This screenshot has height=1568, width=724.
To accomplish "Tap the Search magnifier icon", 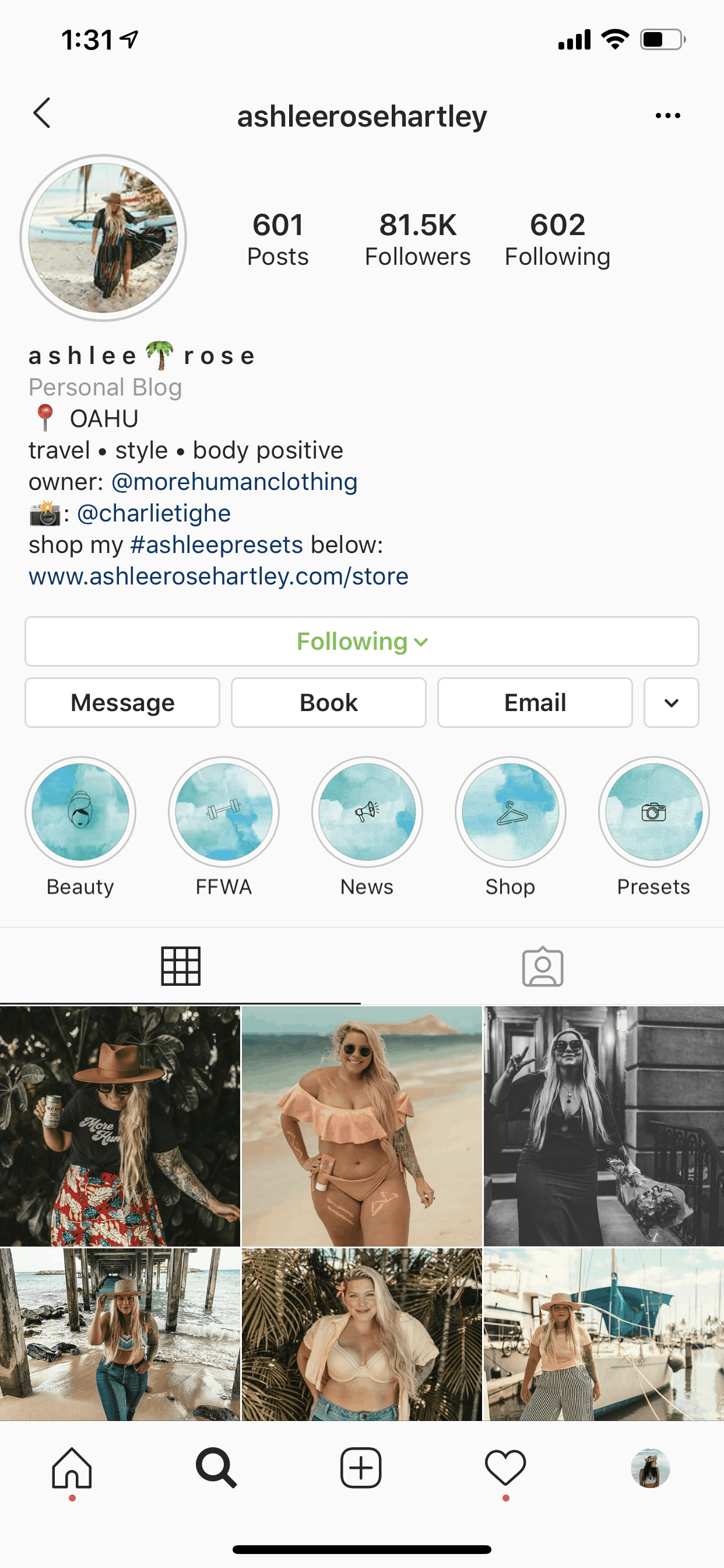I will pos(216,1468).
